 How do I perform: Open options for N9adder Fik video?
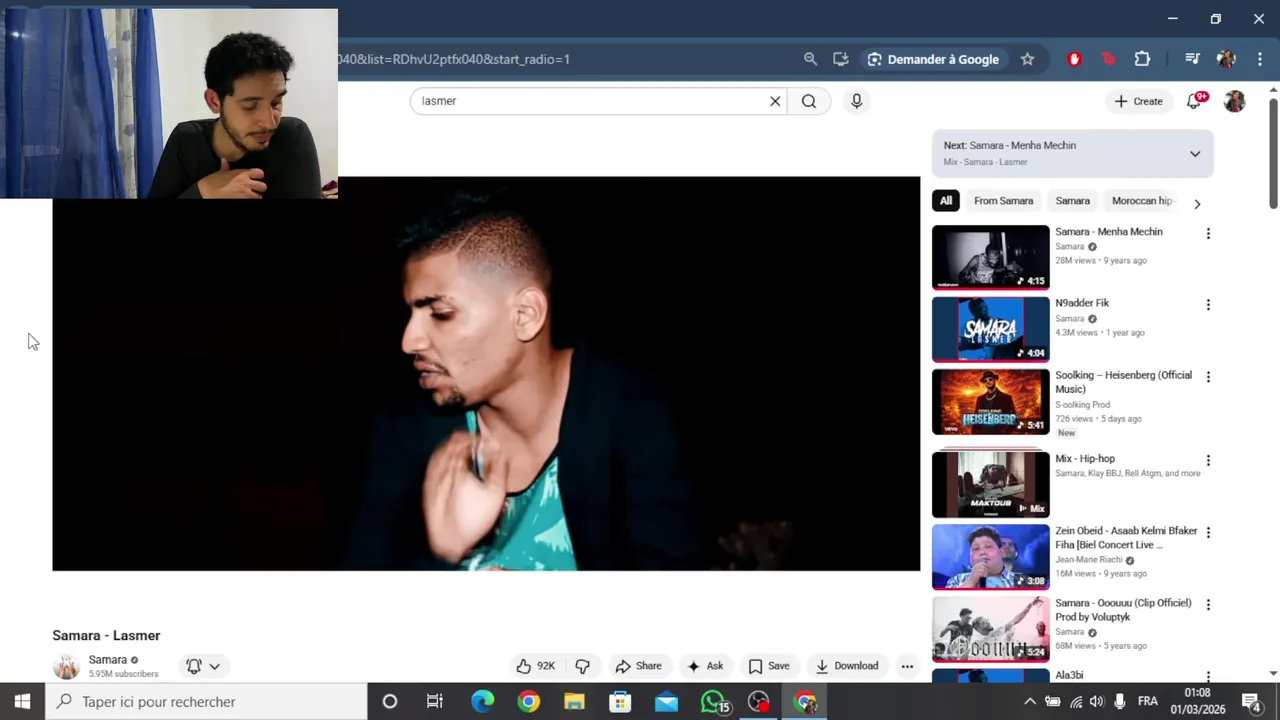[x=1208, y=305]
